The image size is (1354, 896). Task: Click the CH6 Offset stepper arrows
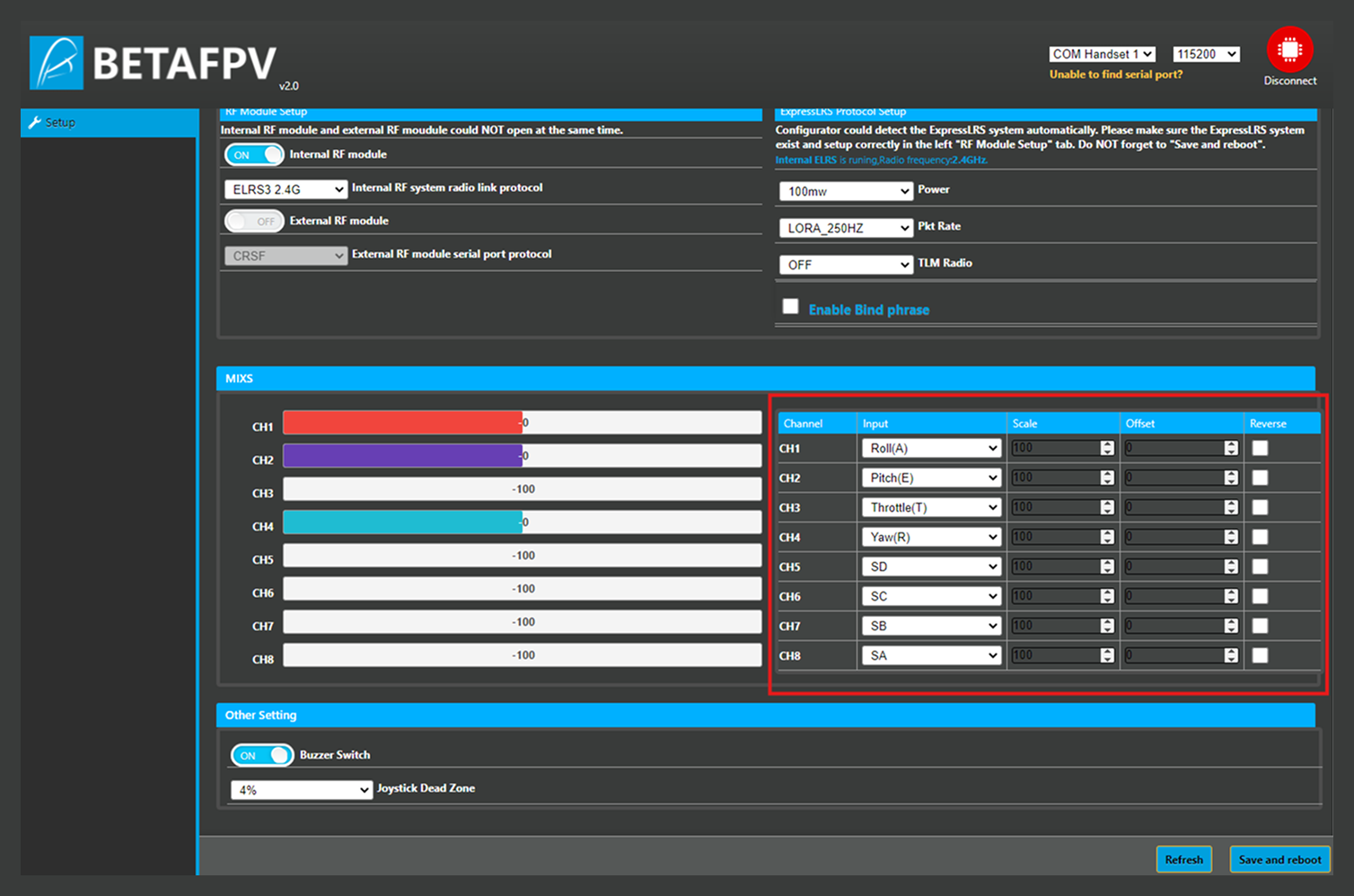pos(1231,596)
